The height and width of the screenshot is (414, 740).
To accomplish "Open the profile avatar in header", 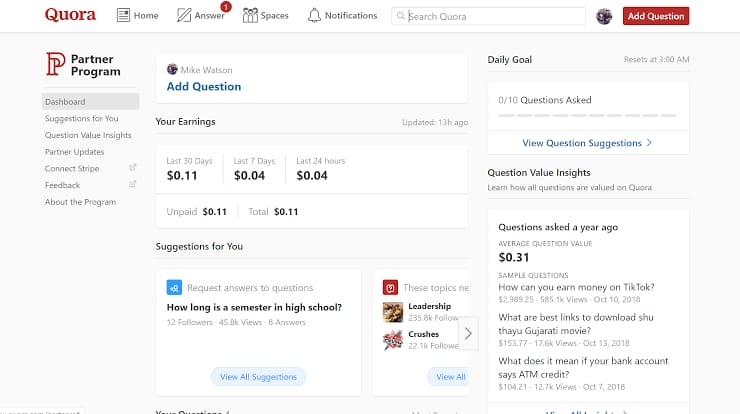I will coord(604,16).
